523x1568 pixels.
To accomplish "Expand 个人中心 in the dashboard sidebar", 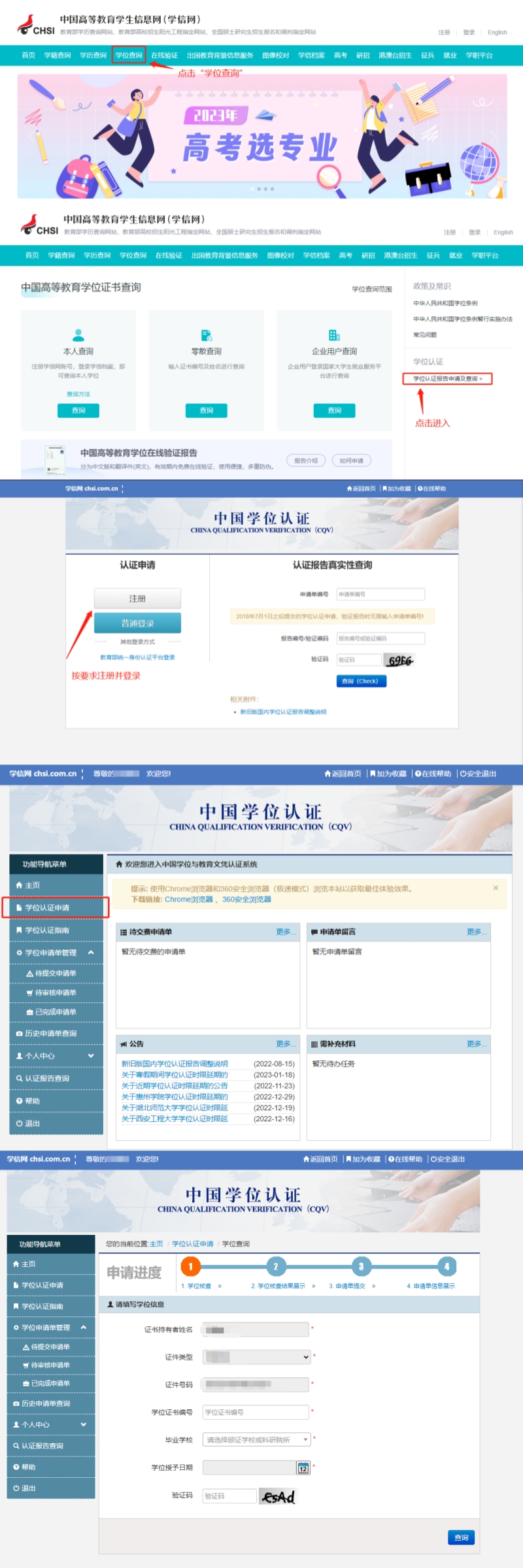I will click(56, 1056).
